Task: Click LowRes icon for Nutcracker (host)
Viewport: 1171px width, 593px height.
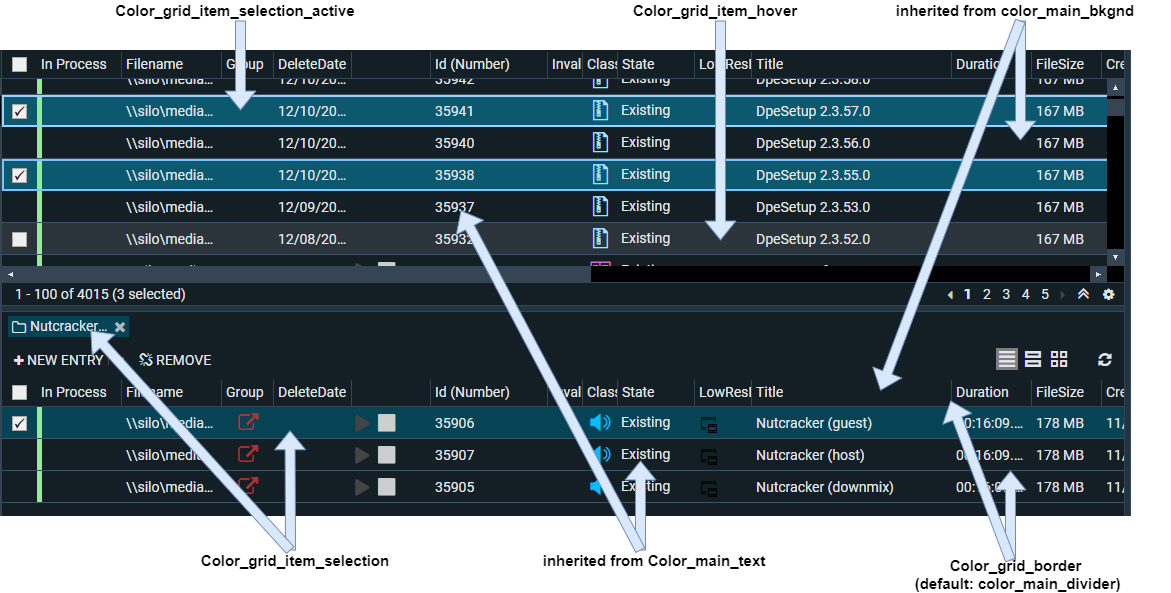Action: [709, 456]
